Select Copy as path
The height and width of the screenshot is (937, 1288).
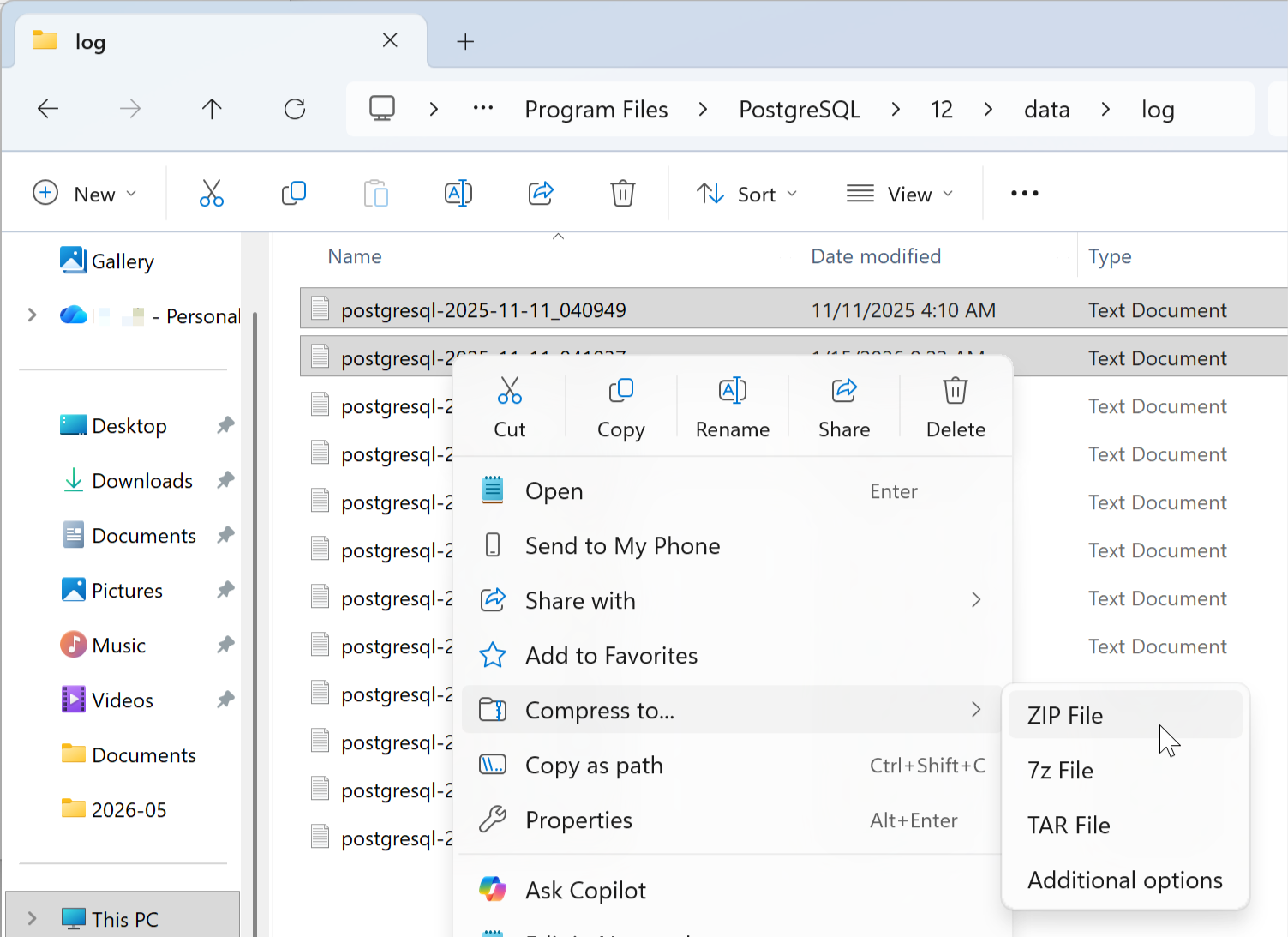[733, 766]
